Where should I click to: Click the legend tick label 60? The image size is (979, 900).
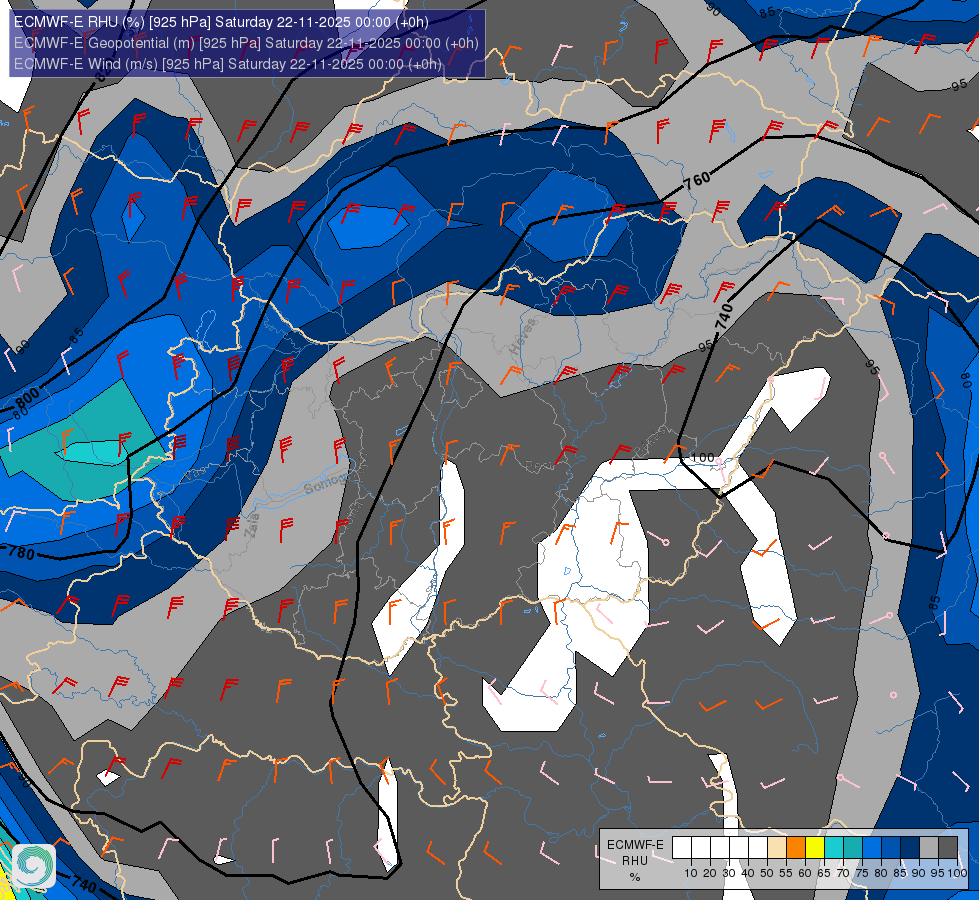[805, 873]
